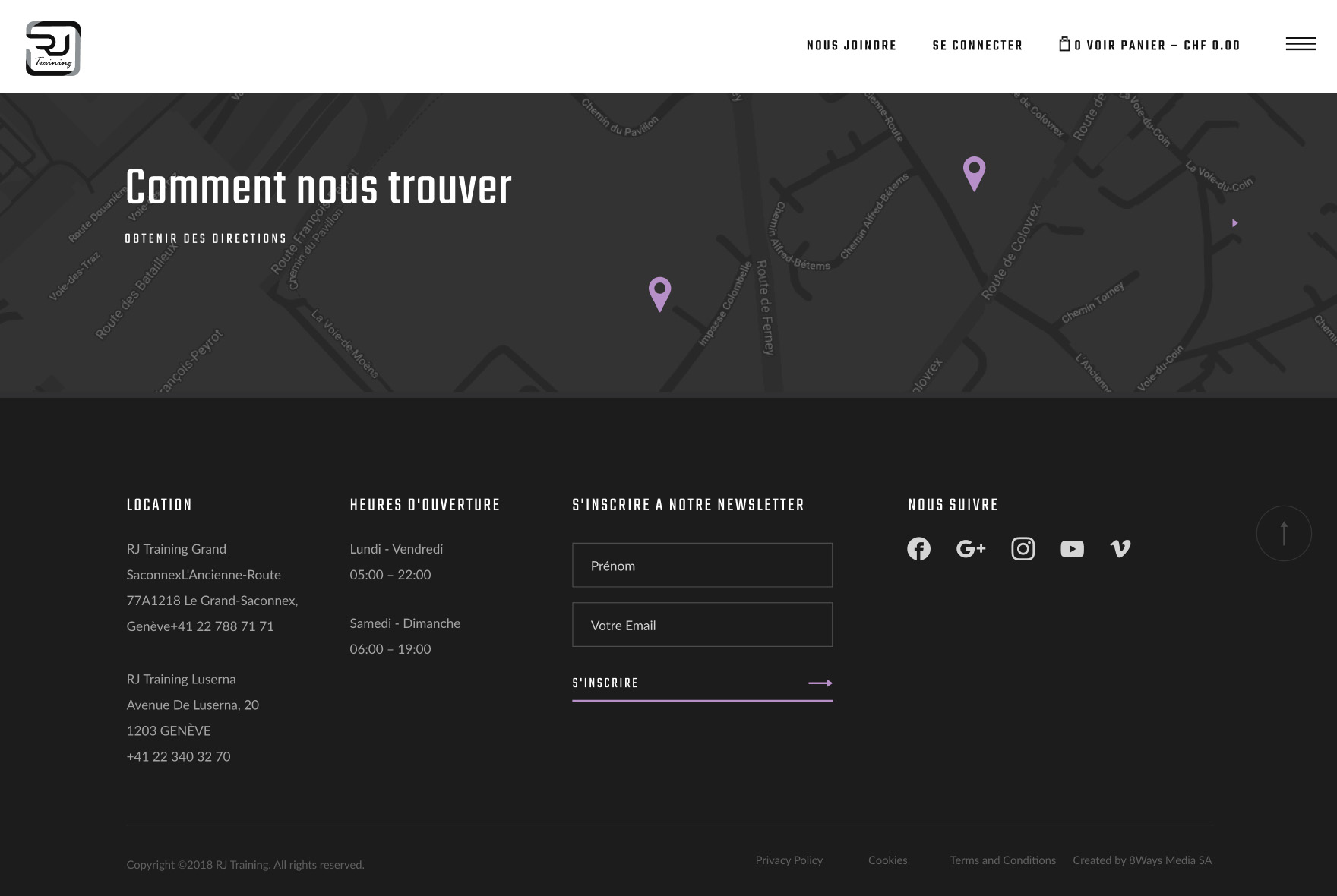The image size is (1337, 896).
Task: Open the hamburger menu
Action: click(x=1300, y=44)
